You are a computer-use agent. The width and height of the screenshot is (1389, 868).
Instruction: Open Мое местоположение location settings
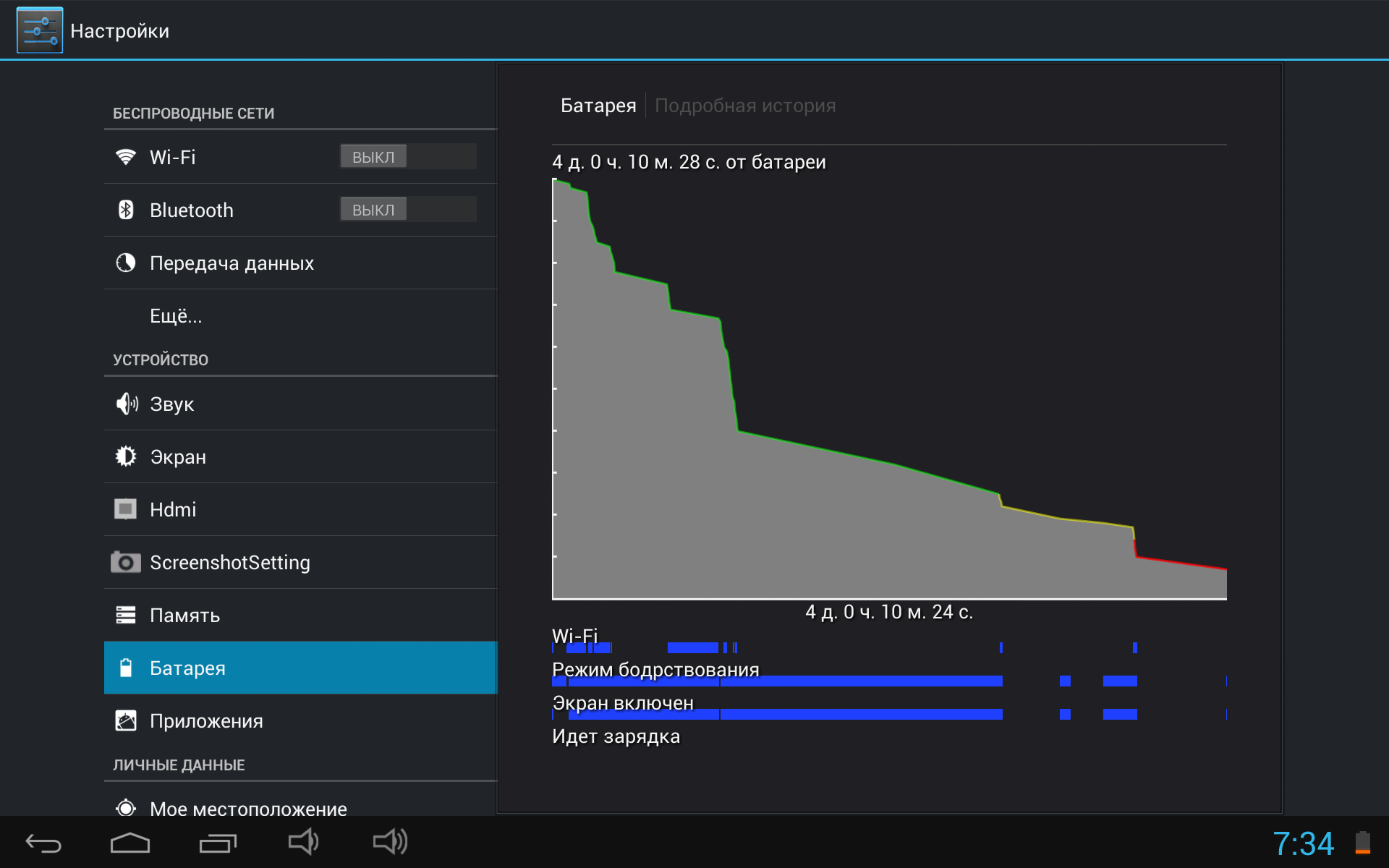point(248,808)
